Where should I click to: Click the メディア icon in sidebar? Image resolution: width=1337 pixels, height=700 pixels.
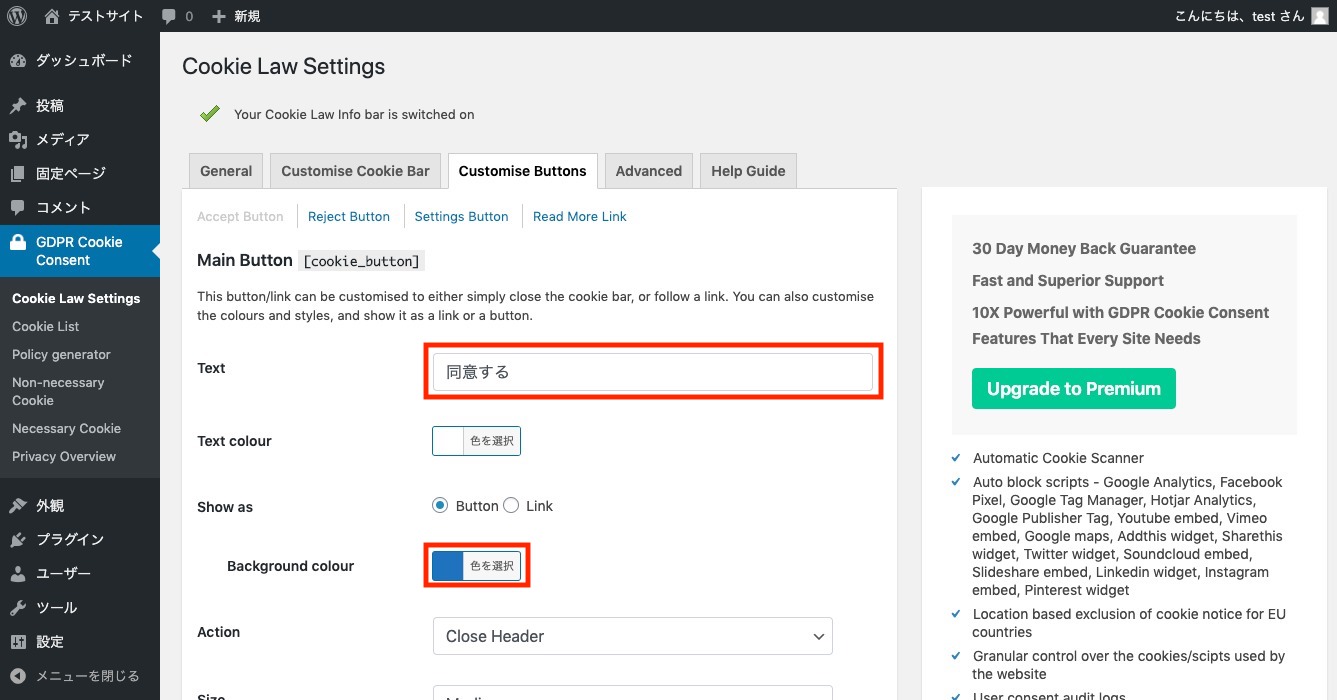[18, 139]
